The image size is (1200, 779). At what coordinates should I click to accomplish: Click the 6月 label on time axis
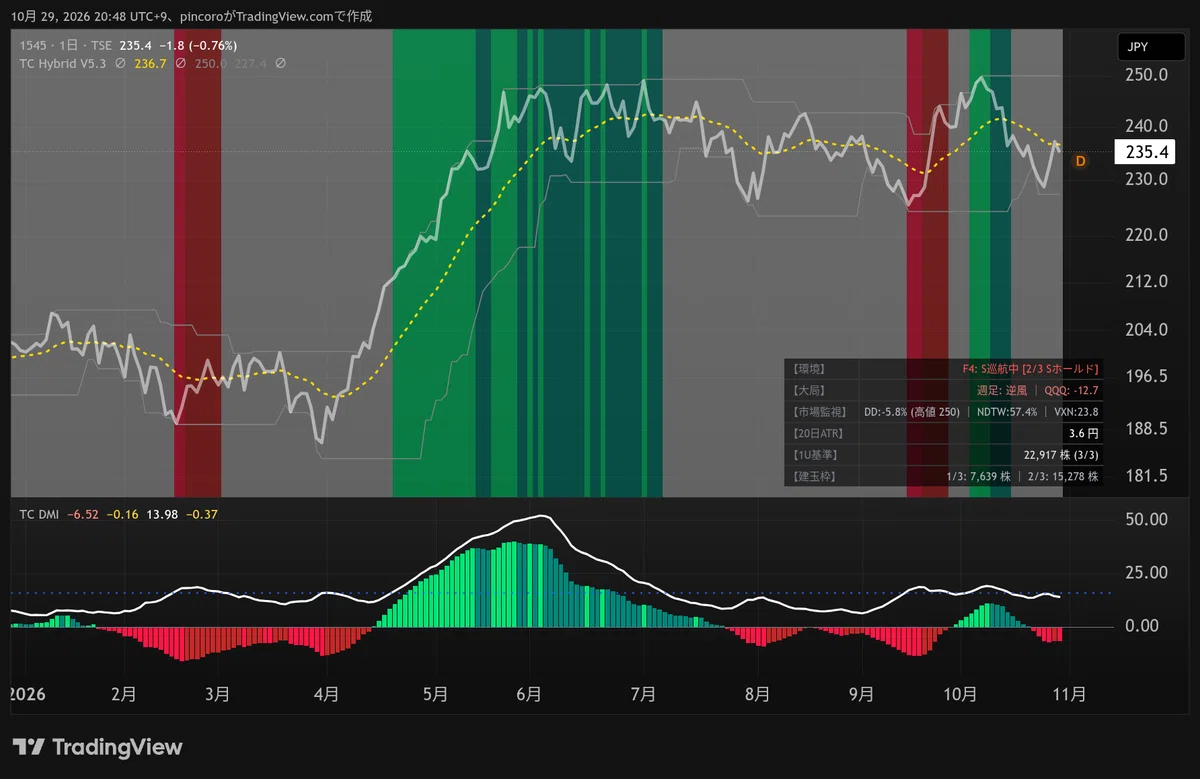click(529, 693)
